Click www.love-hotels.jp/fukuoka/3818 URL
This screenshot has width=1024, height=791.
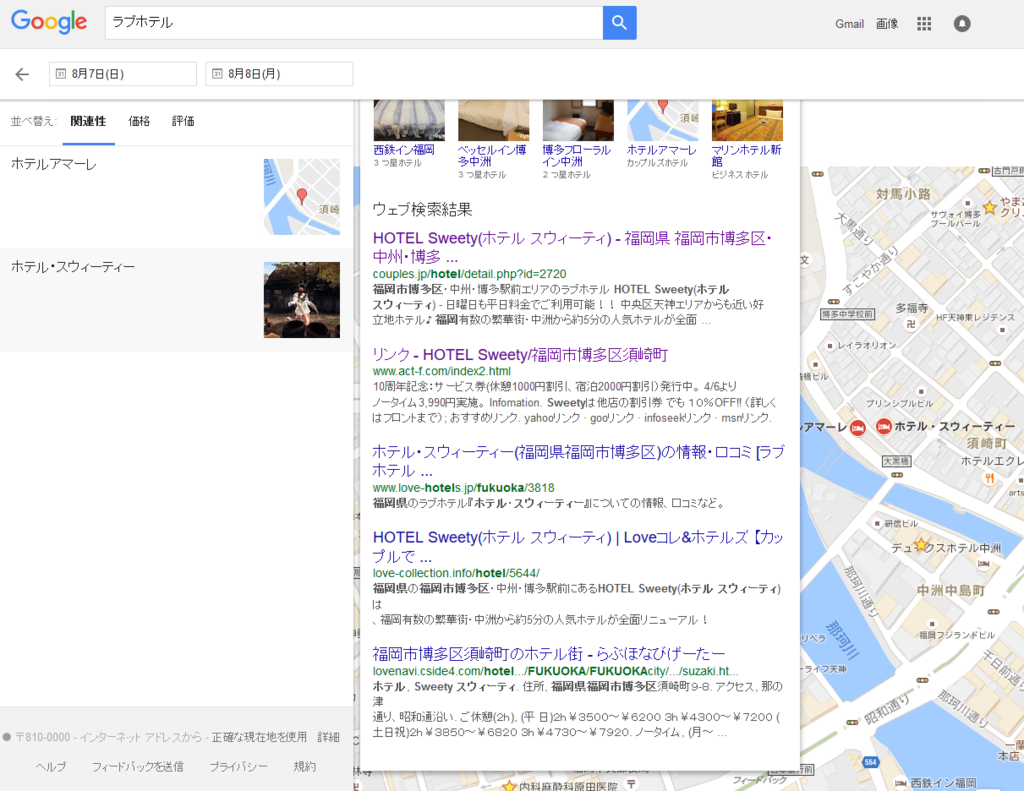click(464, 487)
